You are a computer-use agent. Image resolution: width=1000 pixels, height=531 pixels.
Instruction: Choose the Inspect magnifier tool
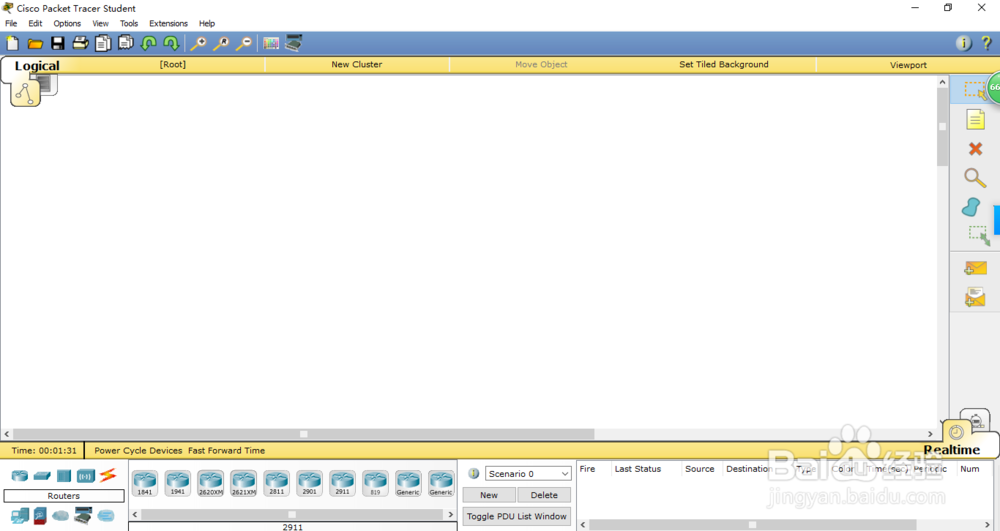coord(974,177)
